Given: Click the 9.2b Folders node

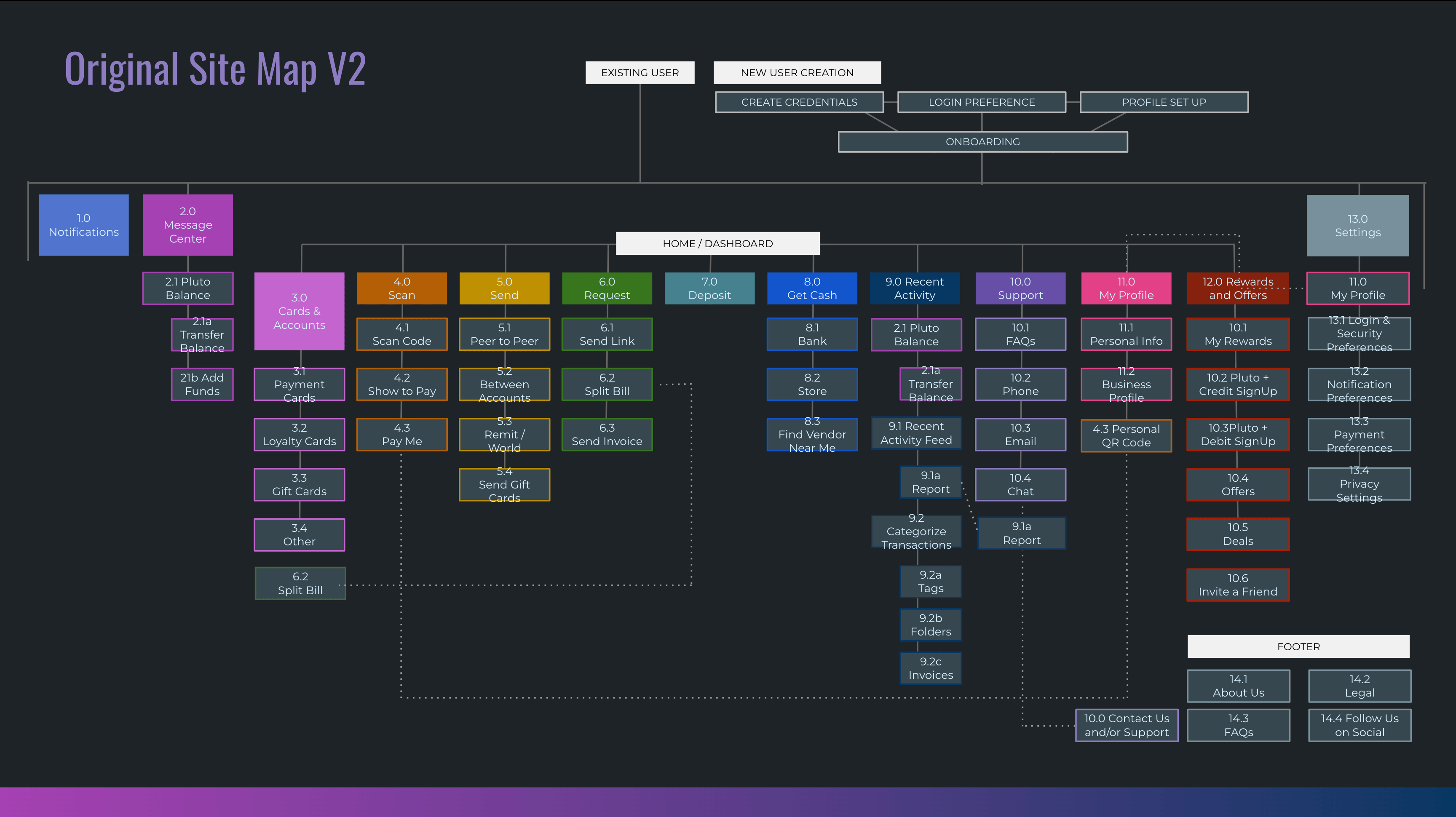Looking at the screenshot, I should point(930,625).
